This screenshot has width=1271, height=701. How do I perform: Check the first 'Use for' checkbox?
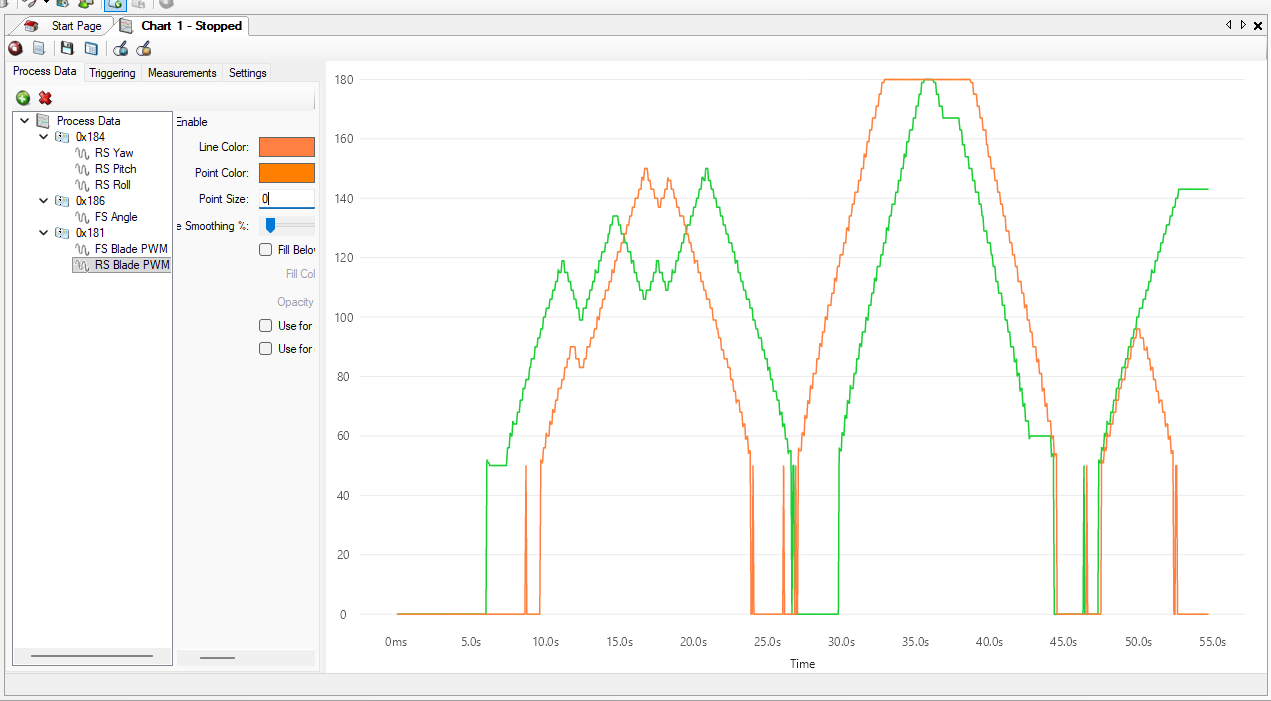(x=265, y=325)
